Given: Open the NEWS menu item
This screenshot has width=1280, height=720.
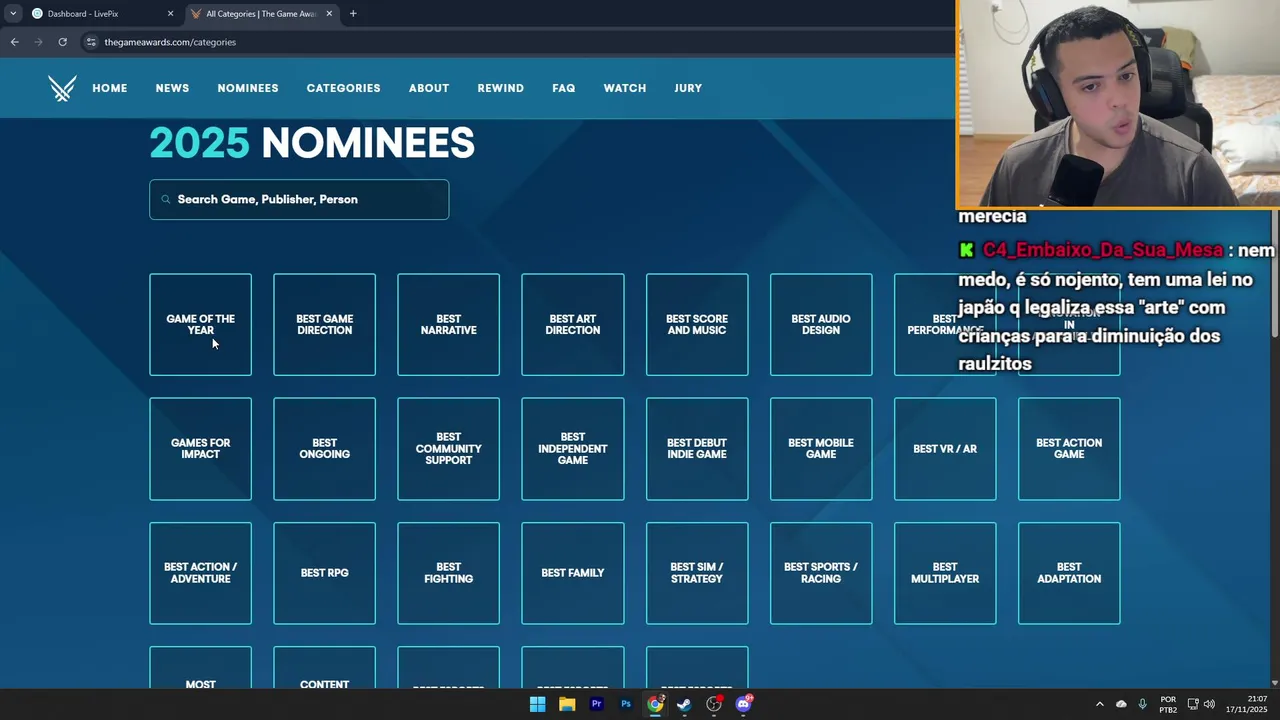Looking at the screenshot, I should point(172,88).
